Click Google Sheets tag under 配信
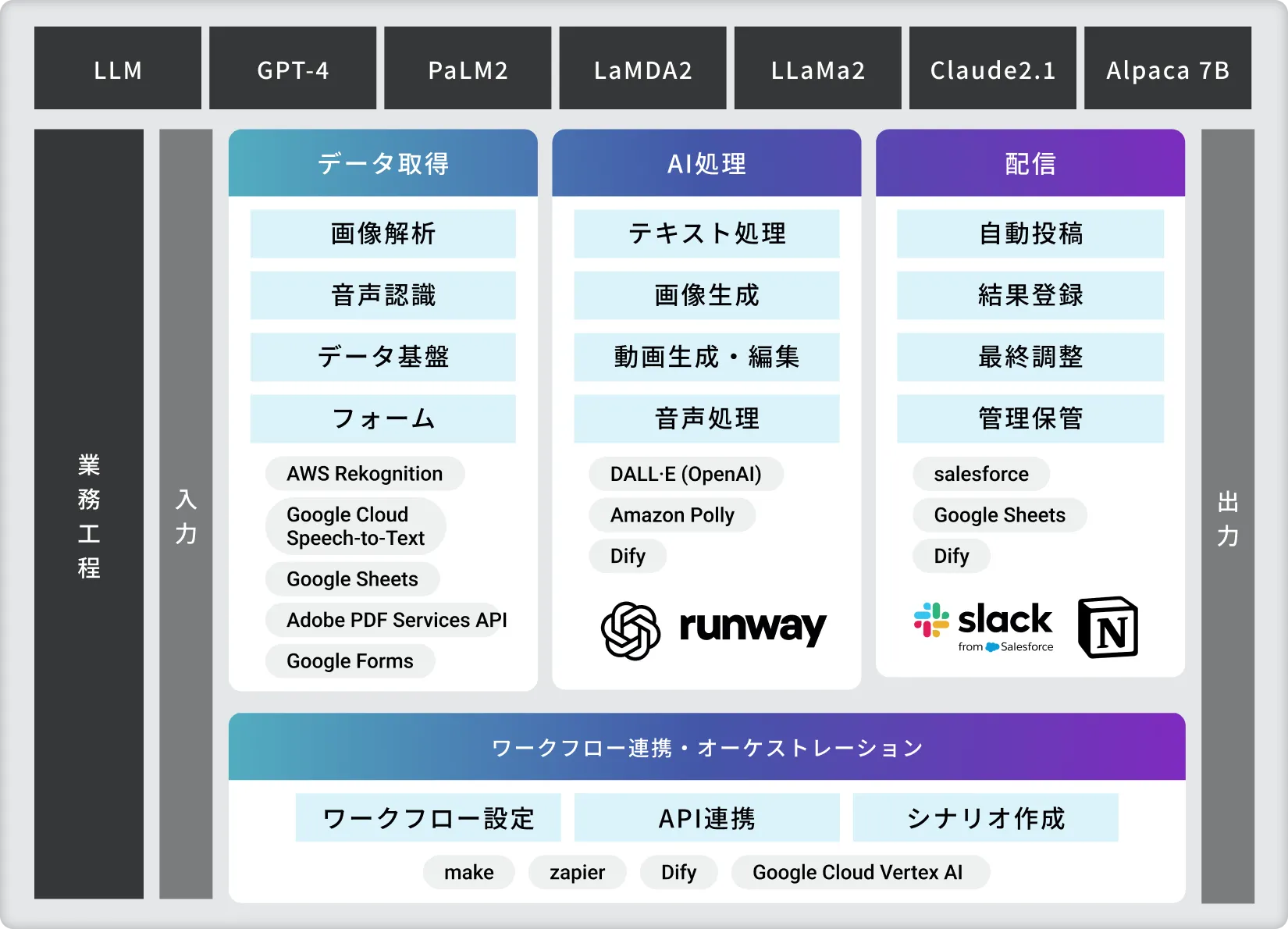1288x929 pixels. pos(999,515)
